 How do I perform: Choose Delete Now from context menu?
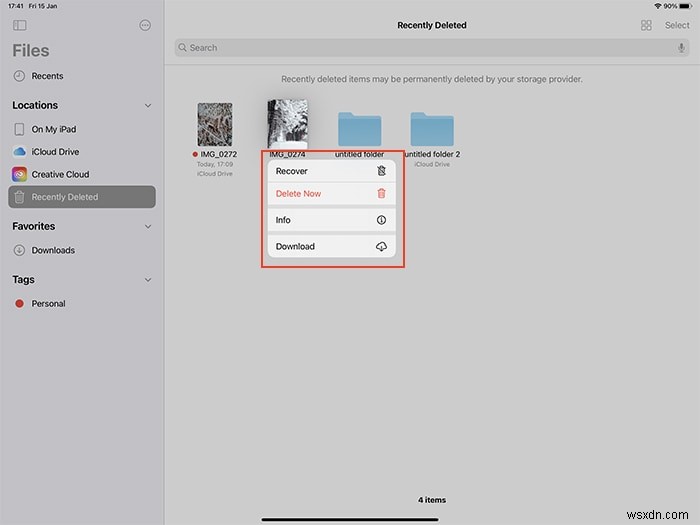pos(331,194)
